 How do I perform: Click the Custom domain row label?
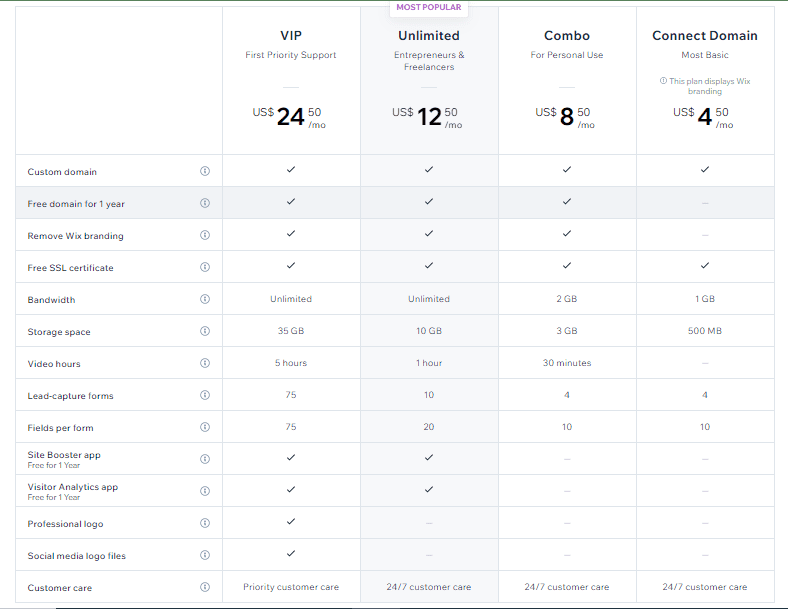[62, 172]
